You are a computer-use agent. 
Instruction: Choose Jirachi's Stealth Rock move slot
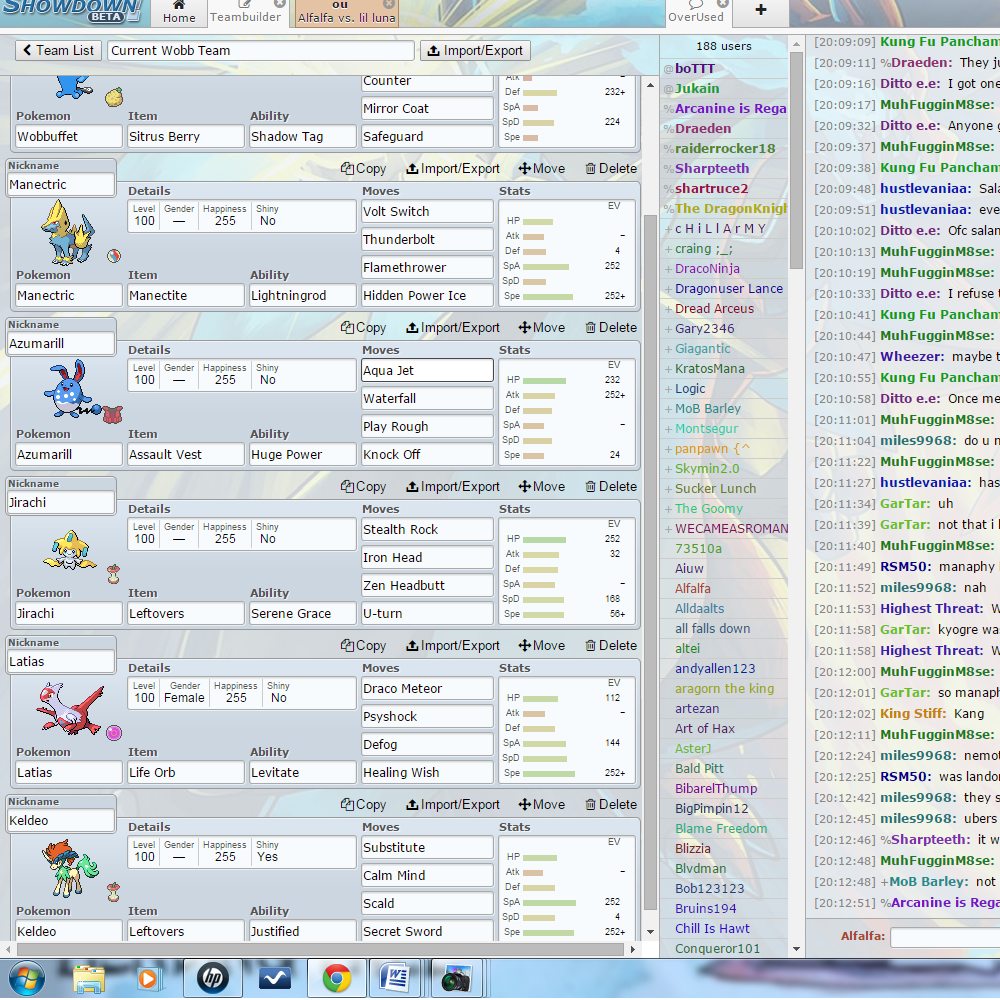click(427, 530)
